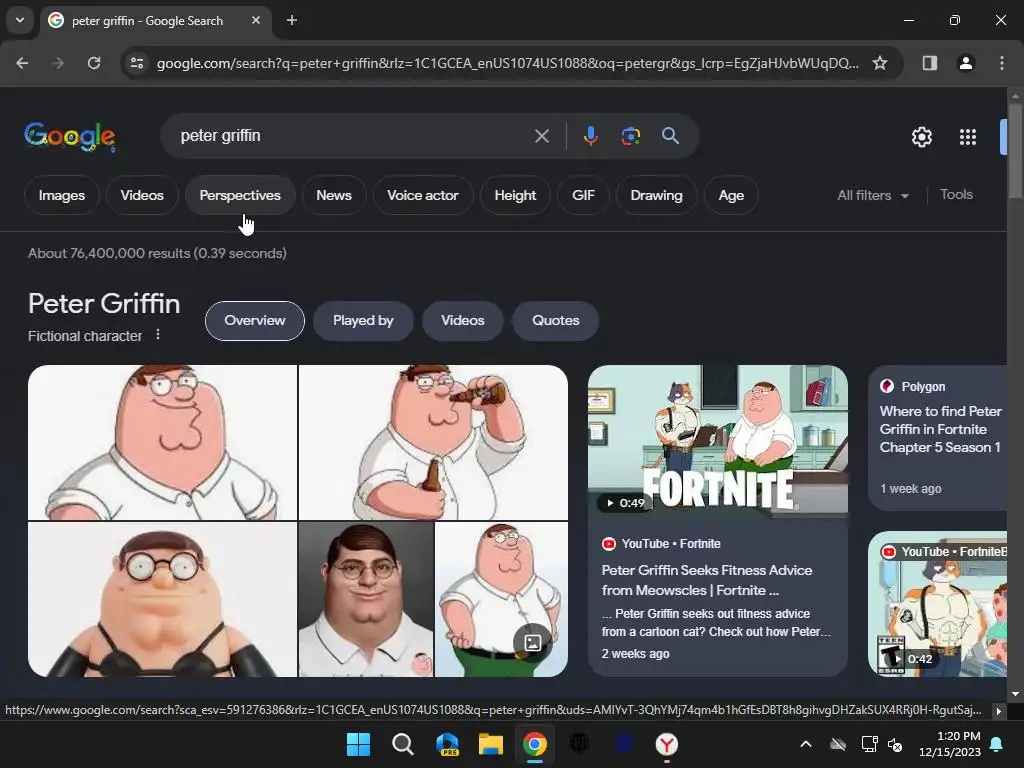Select the Perspectives filter
This screenshot has width=1024, height=768.
click(x=240, y=195)
